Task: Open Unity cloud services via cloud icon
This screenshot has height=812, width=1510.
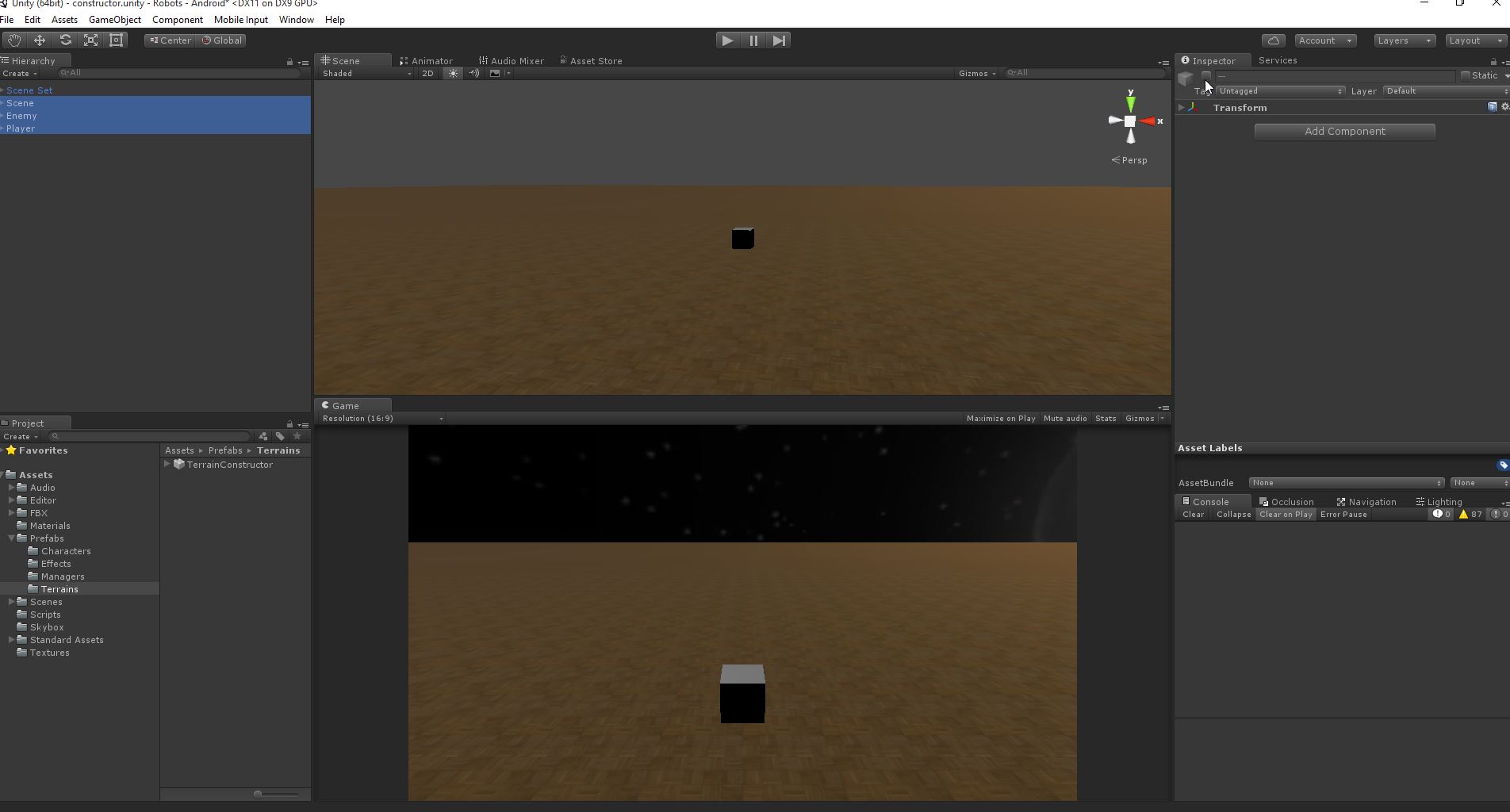Action: point(1272,40)
